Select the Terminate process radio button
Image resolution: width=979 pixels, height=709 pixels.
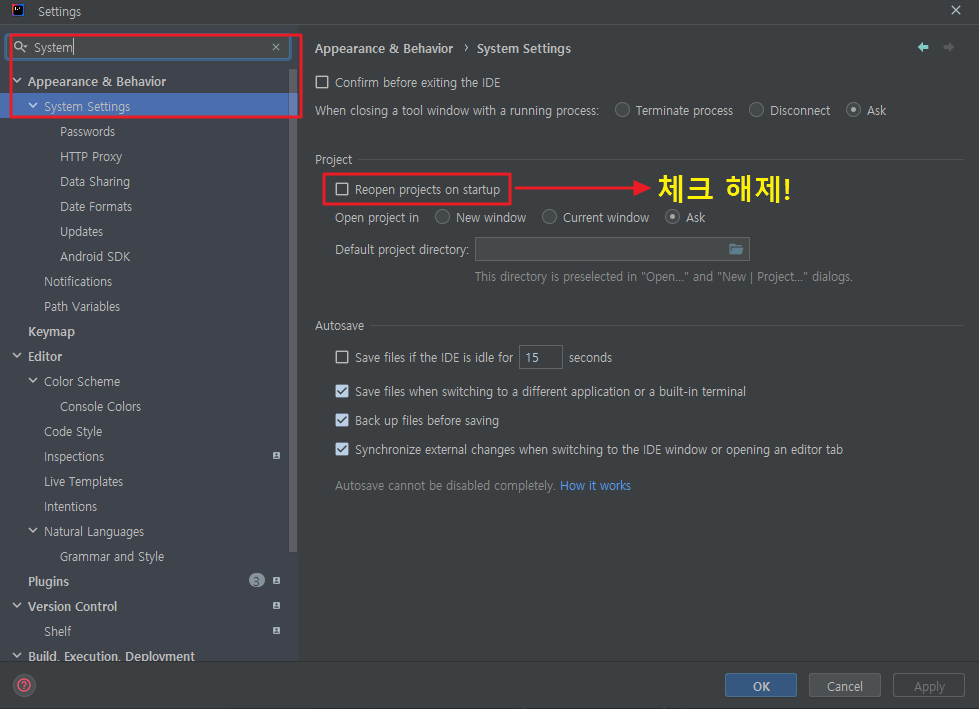coord(621,110)
